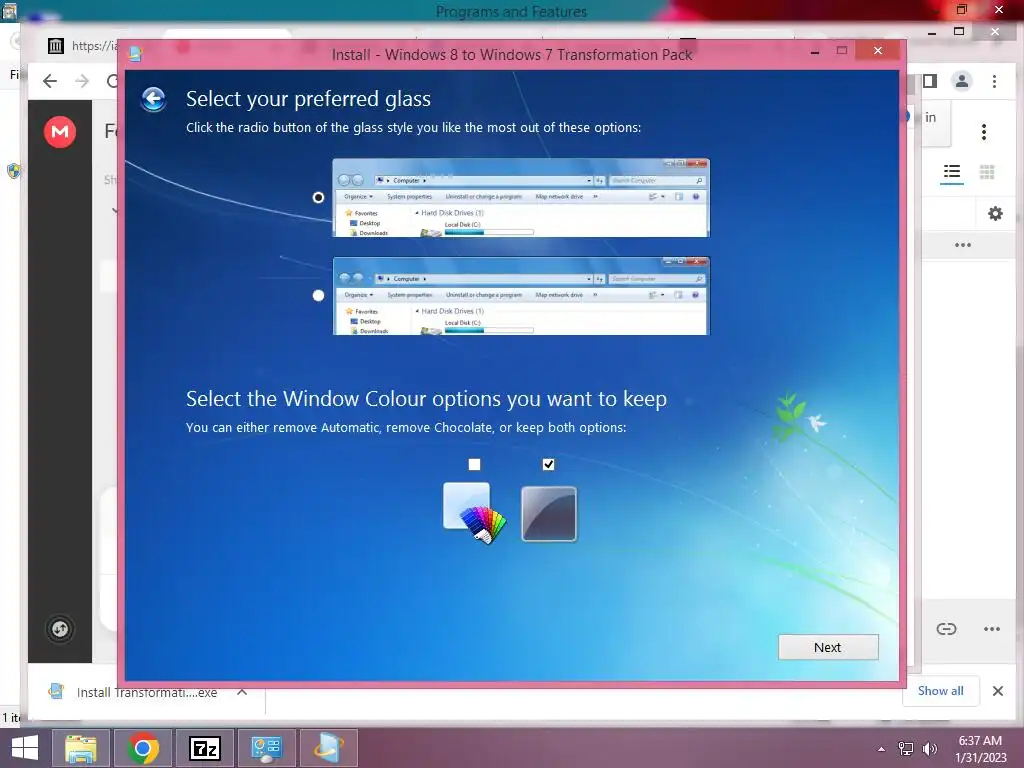Show hidden tray icons arrow

pos(882,749)
